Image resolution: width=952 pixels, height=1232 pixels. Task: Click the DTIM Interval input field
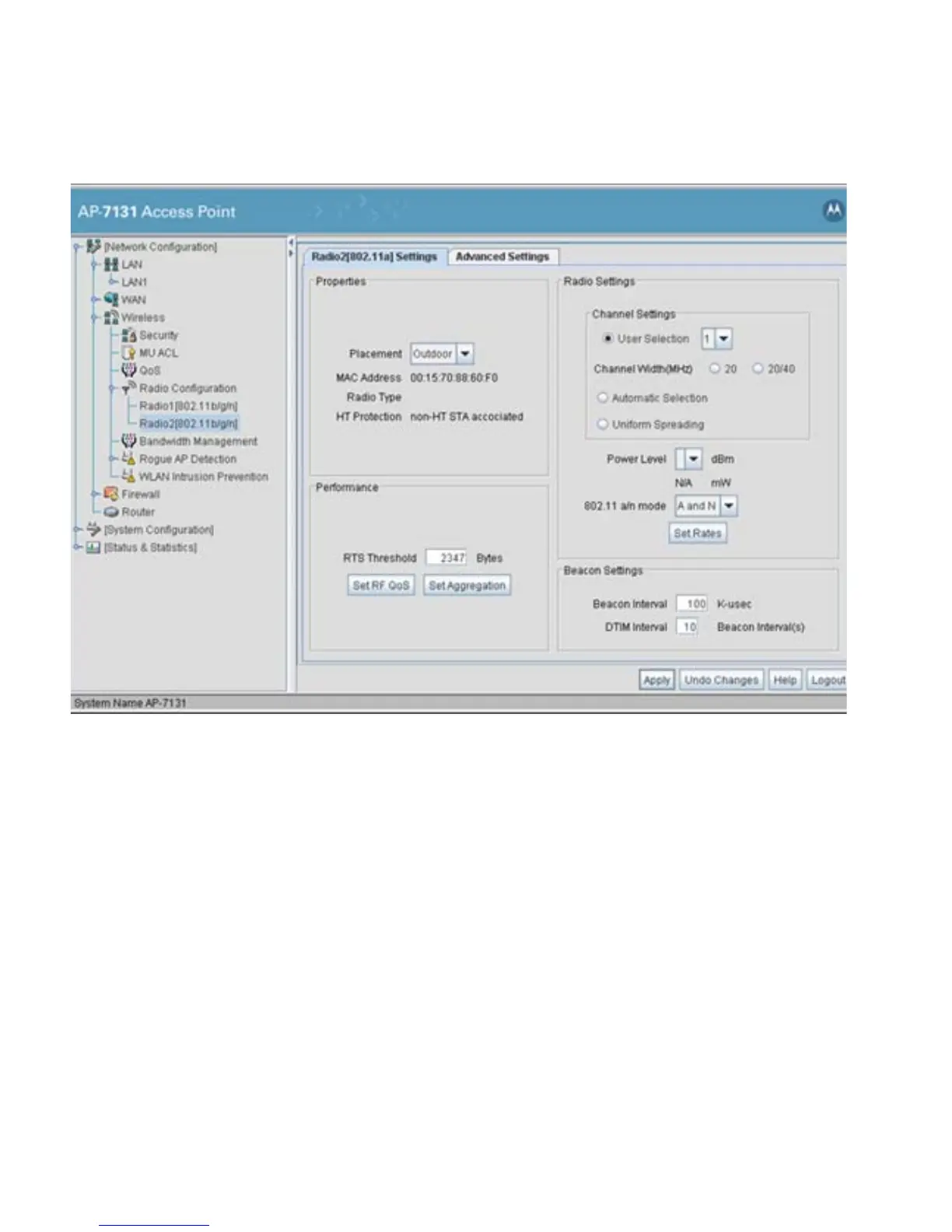(687, 627)
